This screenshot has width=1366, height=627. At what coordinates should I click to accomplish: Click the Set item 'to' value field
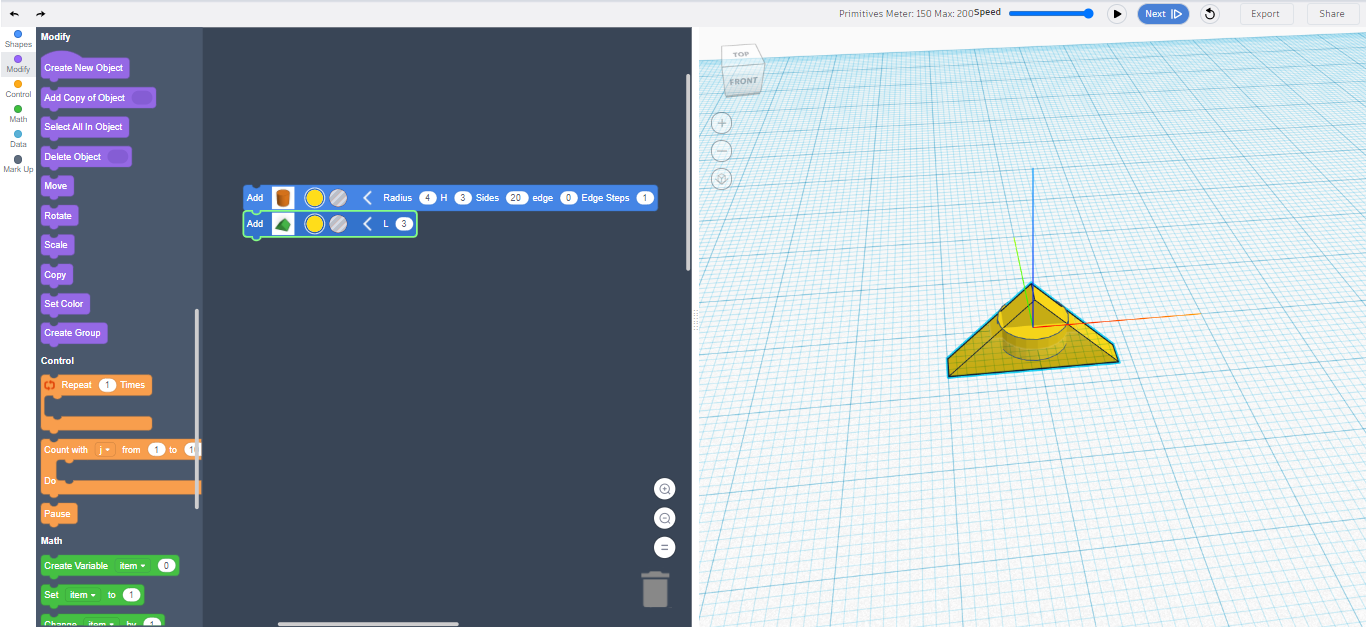(x=131, y=595)
